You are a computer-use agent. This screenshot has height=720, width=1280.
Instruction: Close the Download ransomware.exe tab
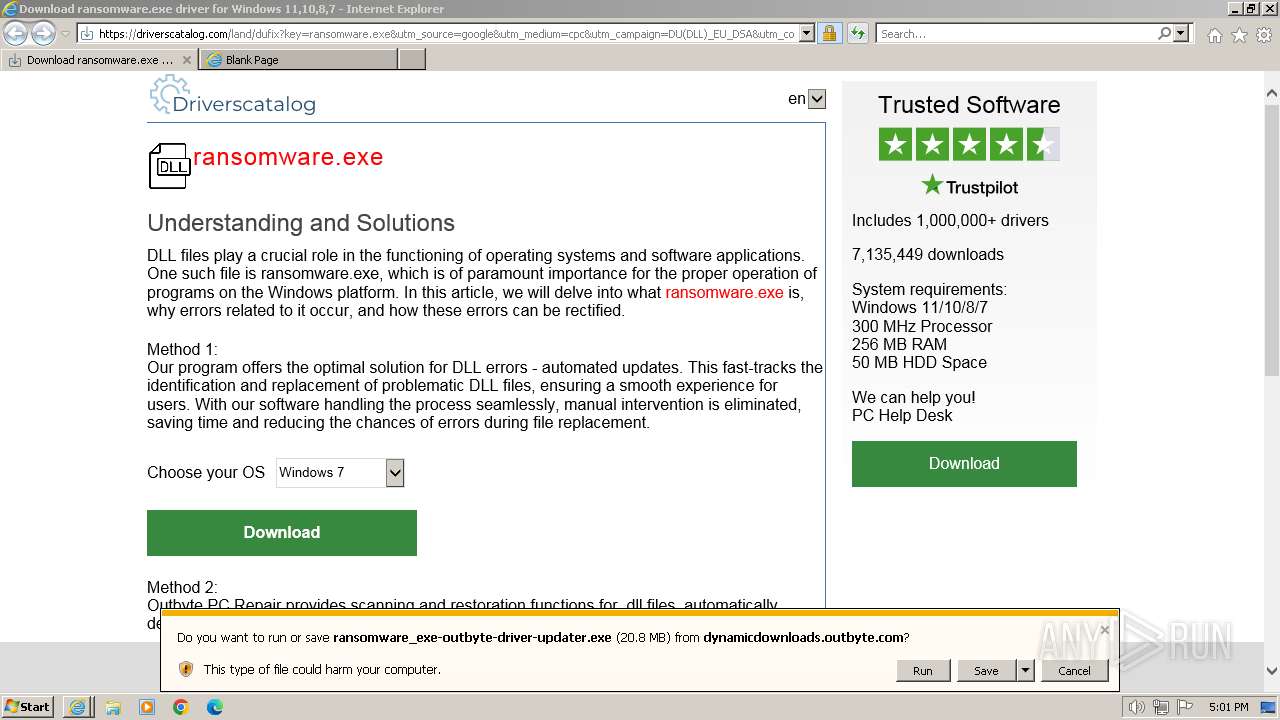[x=186, y=60]
